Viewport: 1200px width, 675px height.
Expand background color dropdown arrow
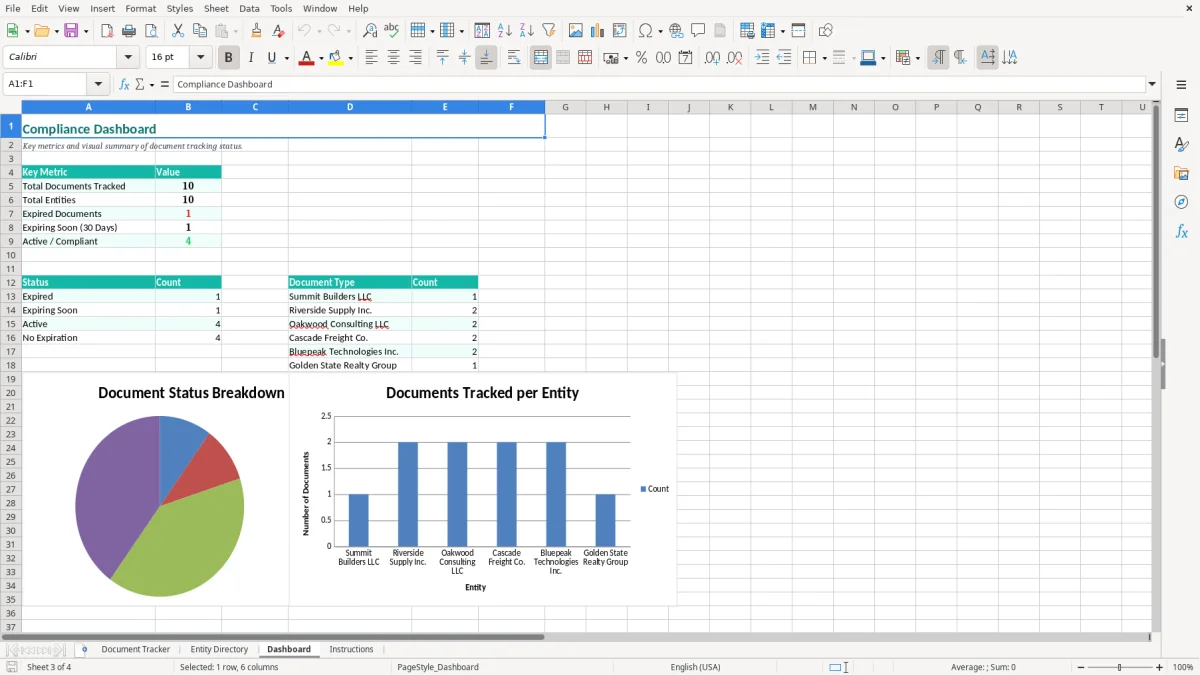[350, 58]
